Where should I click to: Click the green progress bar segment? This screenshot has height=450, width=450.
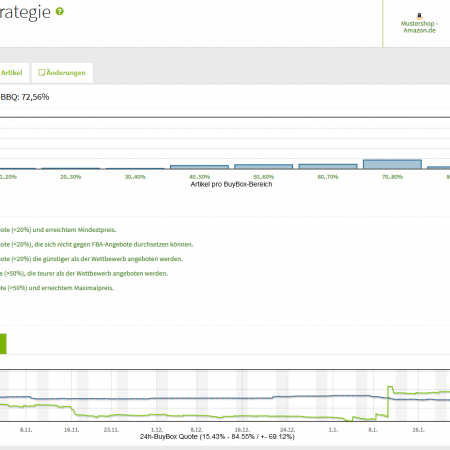pos(3,344)
